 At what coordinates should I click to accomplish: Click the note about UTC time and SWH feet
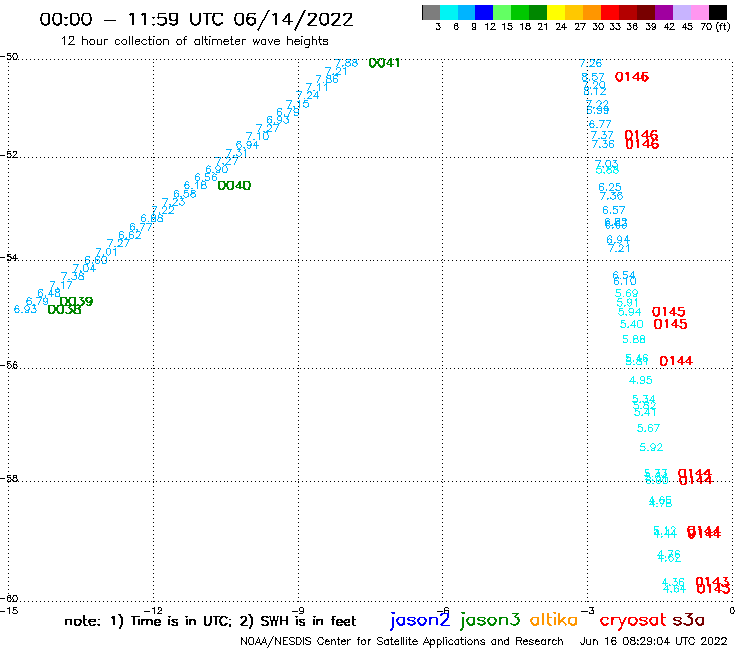(210, 621)
